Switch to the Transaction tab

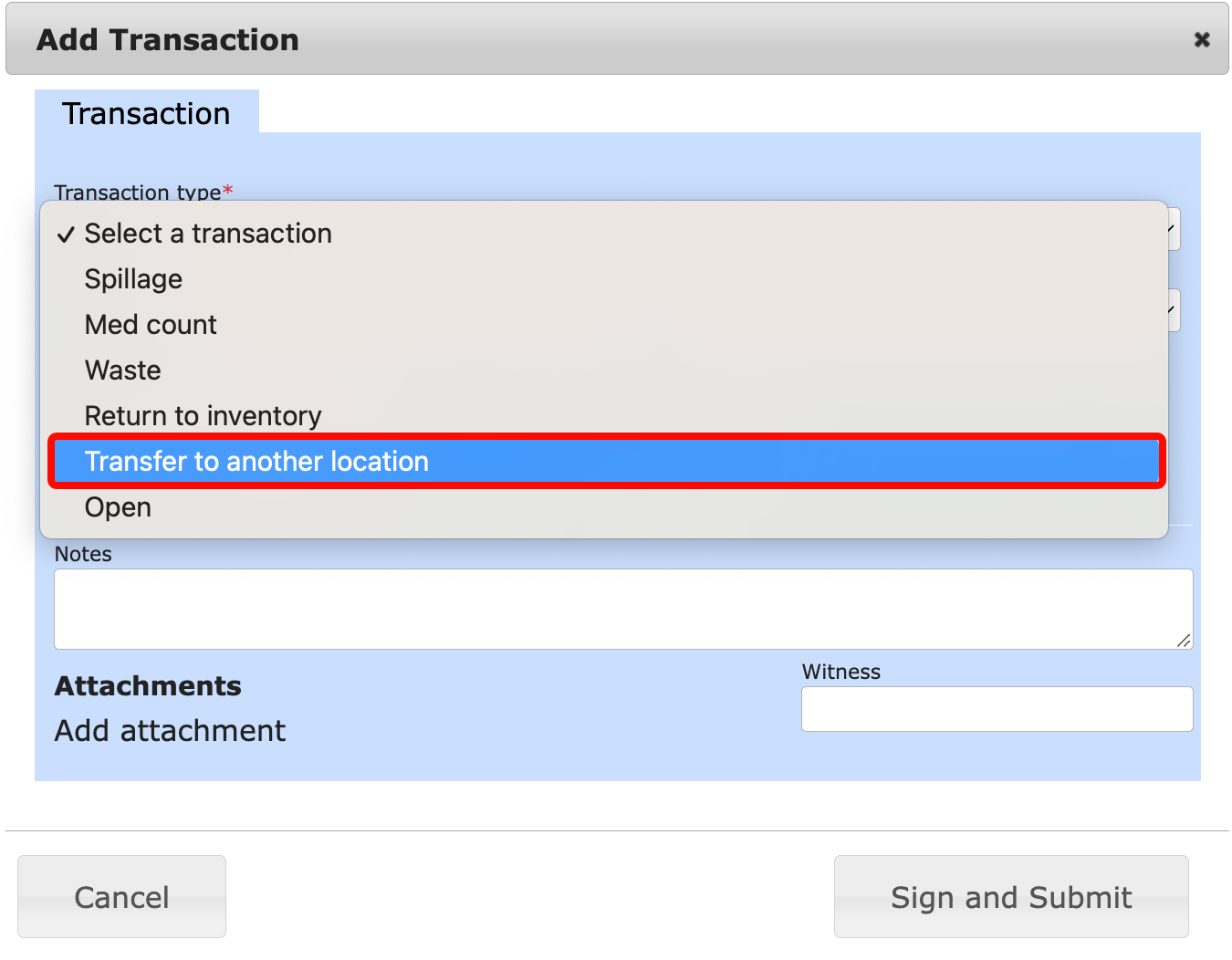click(x=146, y=113)
